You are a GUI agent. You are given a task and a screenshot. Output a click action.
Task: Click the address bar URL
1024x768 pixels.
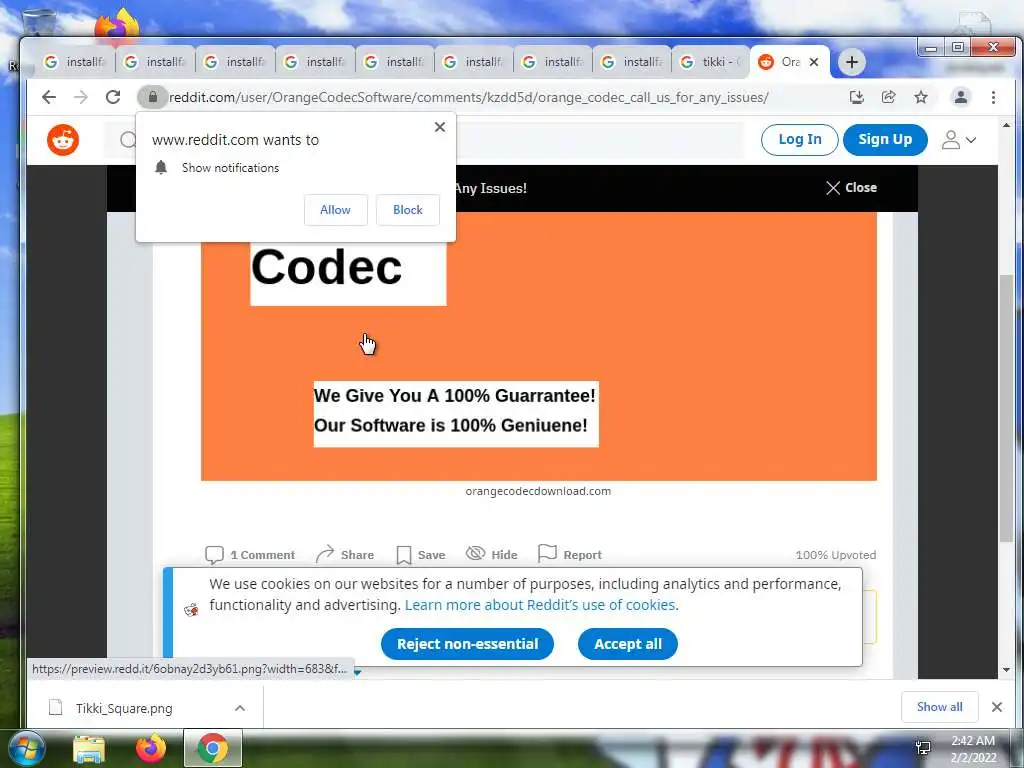468,97
